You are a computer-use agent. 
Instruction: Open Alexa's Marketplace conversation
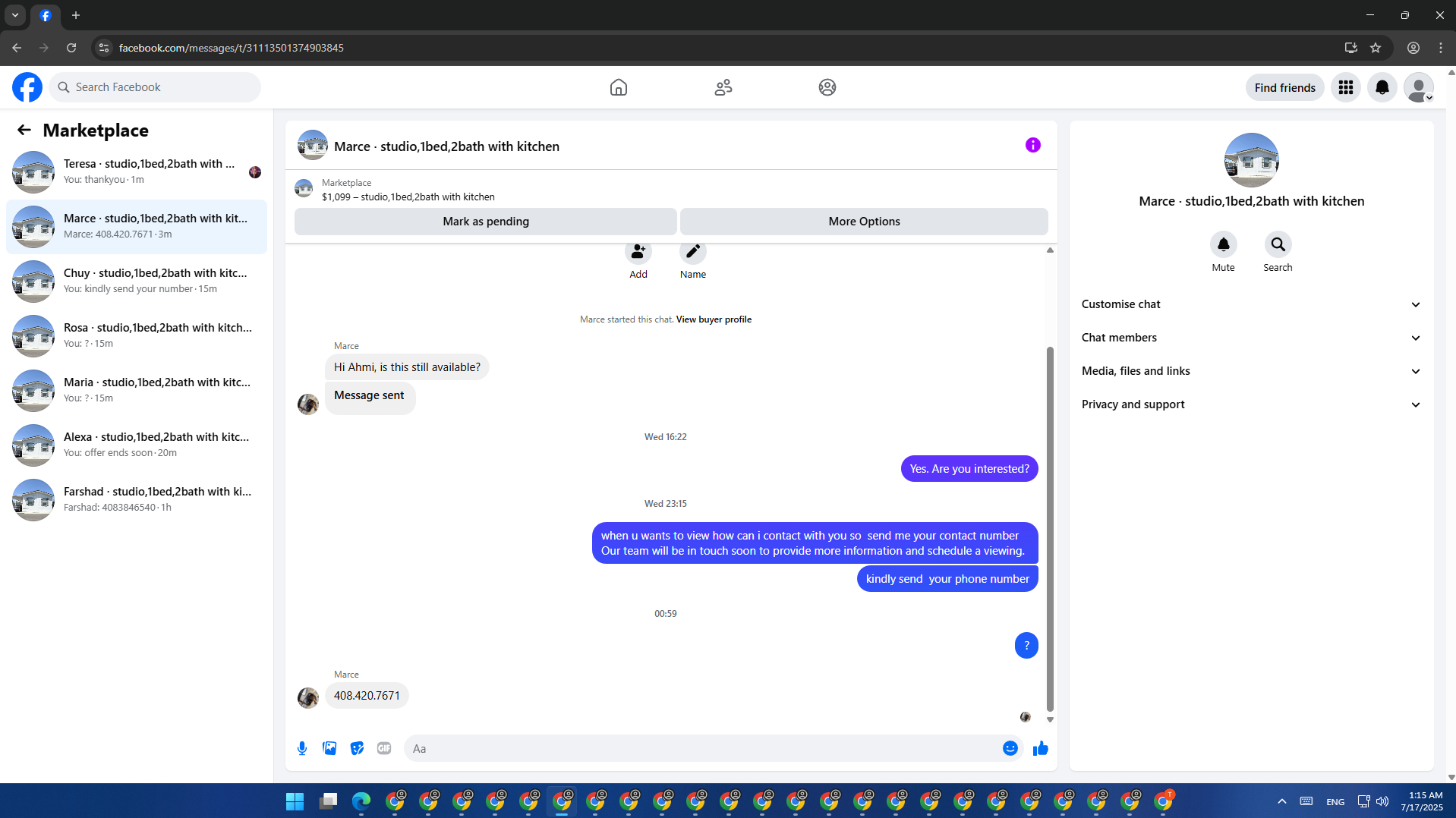click(x=137, y=445)
